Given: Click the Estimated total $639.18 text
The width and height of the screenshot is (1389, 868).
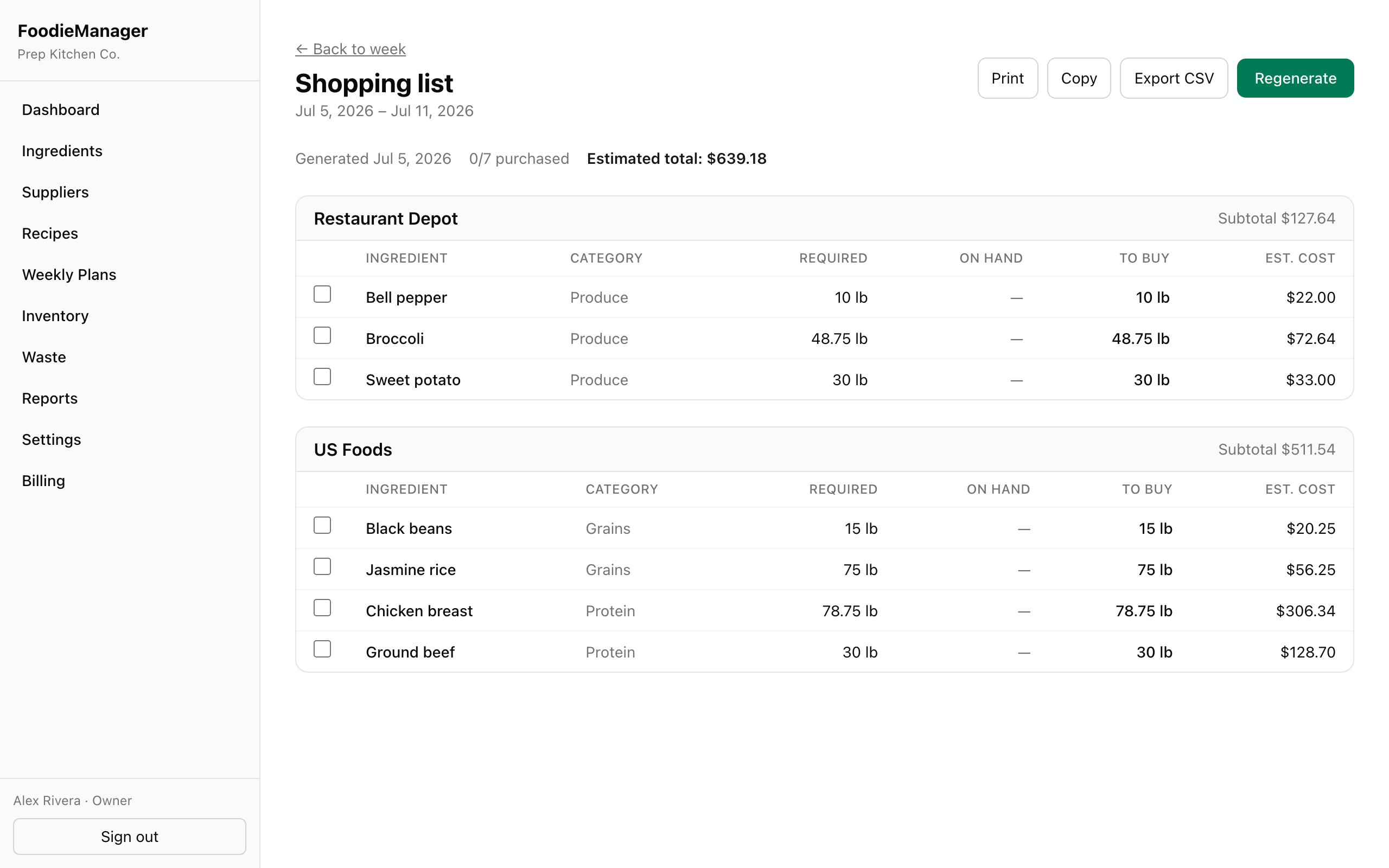Looking at the screenshot, I should [677, 159].
